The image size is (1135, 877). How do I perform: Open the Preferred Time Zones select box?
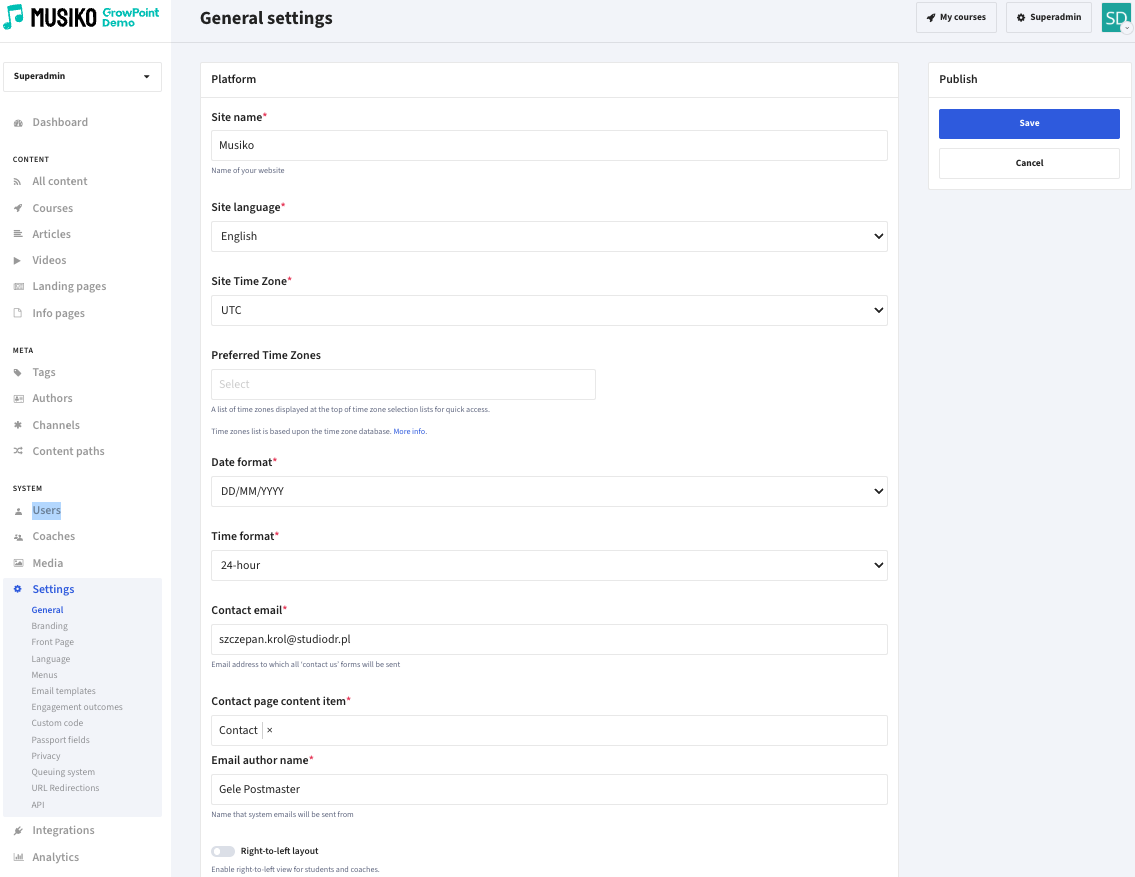(x=403, y=384)
